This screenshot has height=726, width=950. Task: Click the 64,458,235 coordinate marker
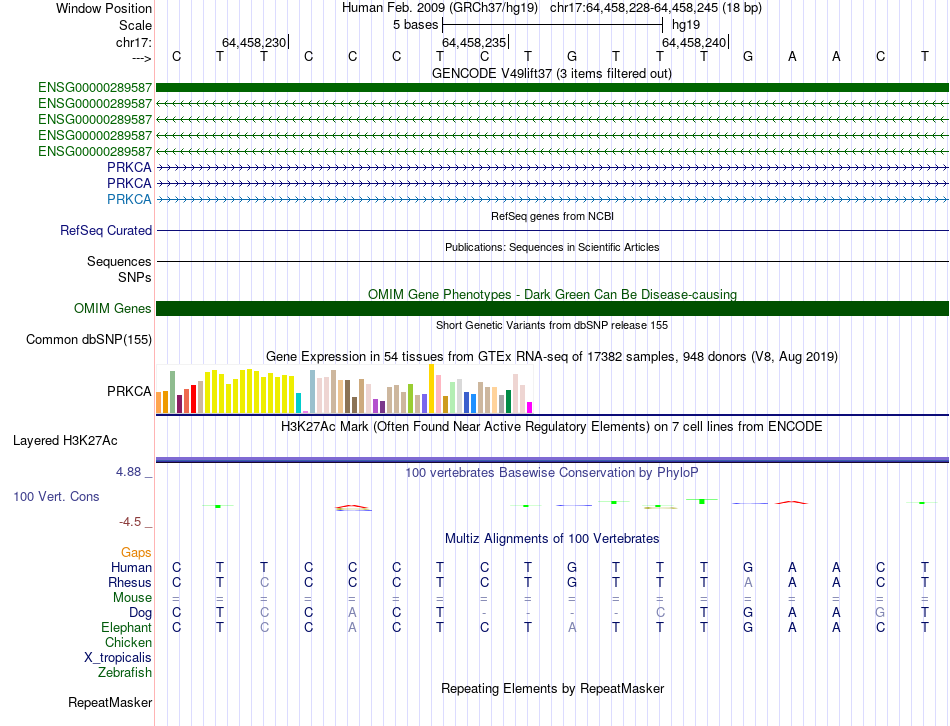point(474,42)
